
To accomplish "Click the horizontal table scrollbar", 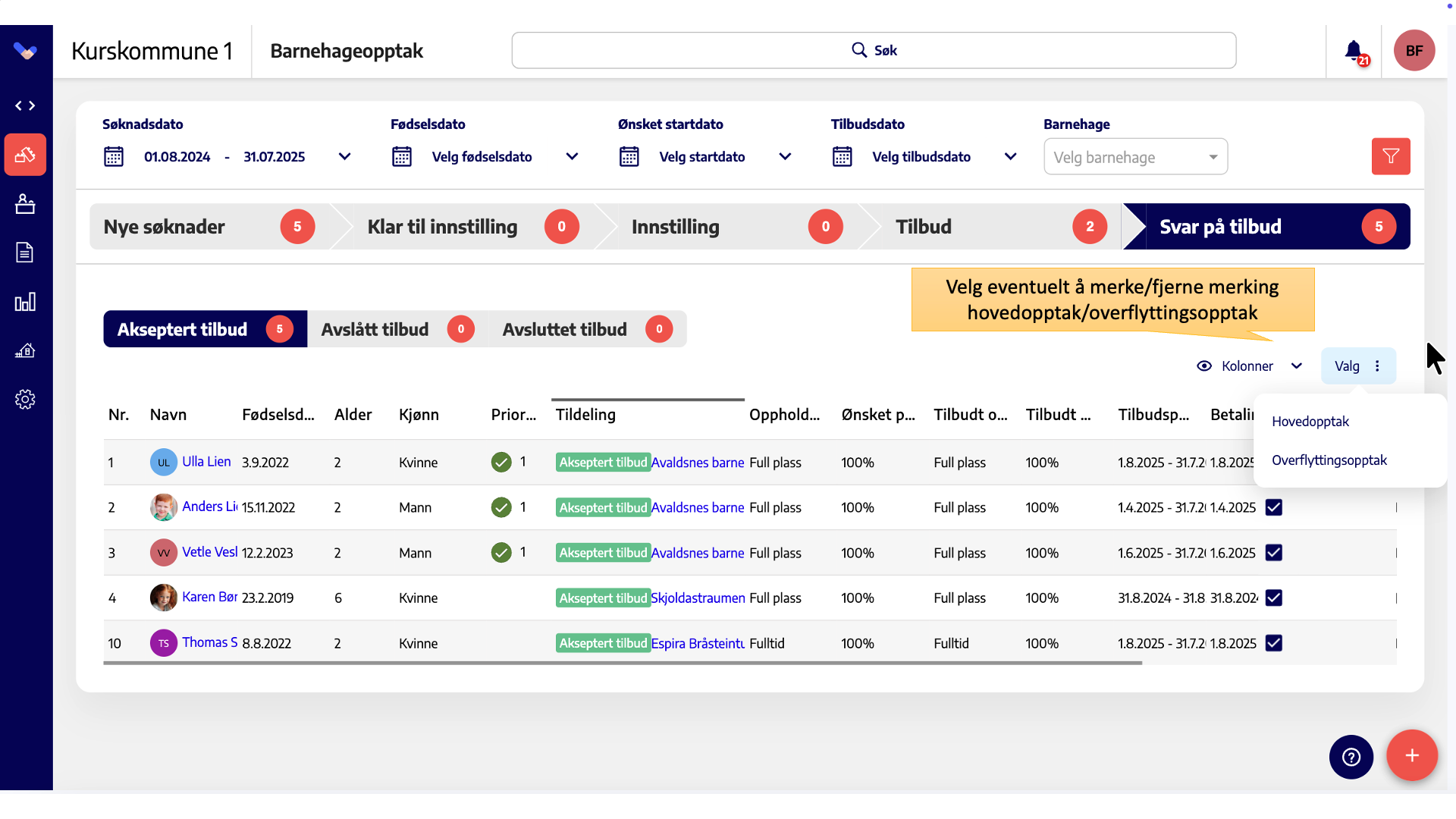I will click(623, 663).
